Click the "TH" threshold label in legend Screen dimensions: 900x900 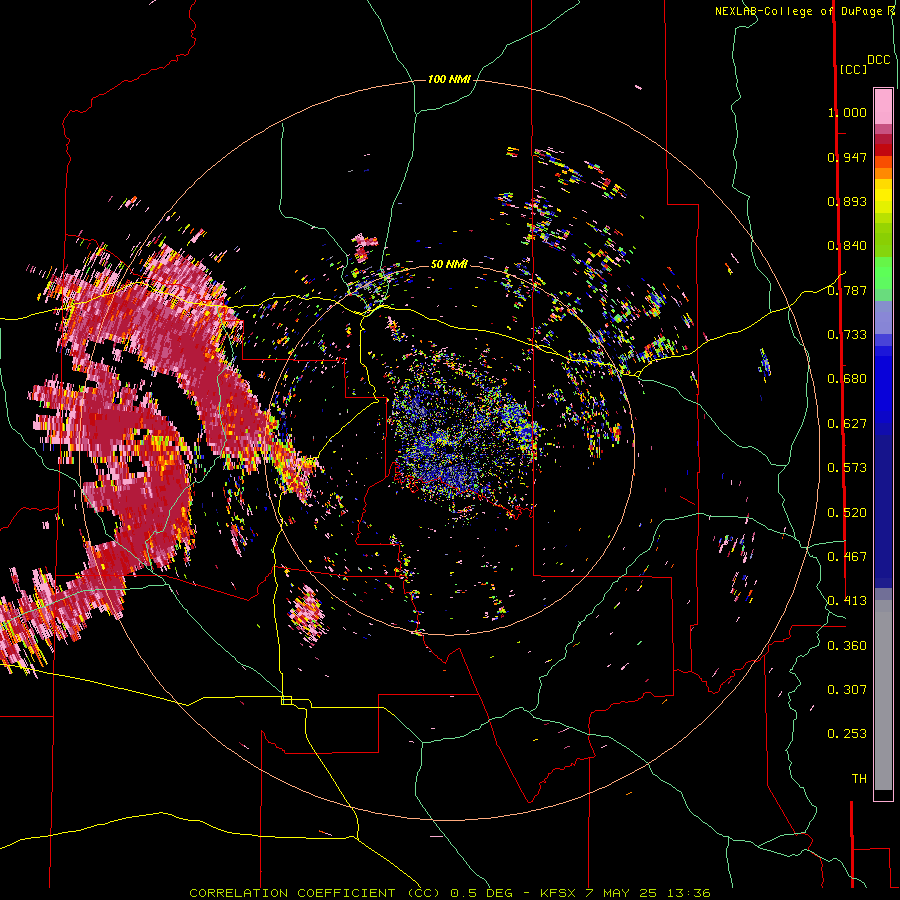coord(859,779)
